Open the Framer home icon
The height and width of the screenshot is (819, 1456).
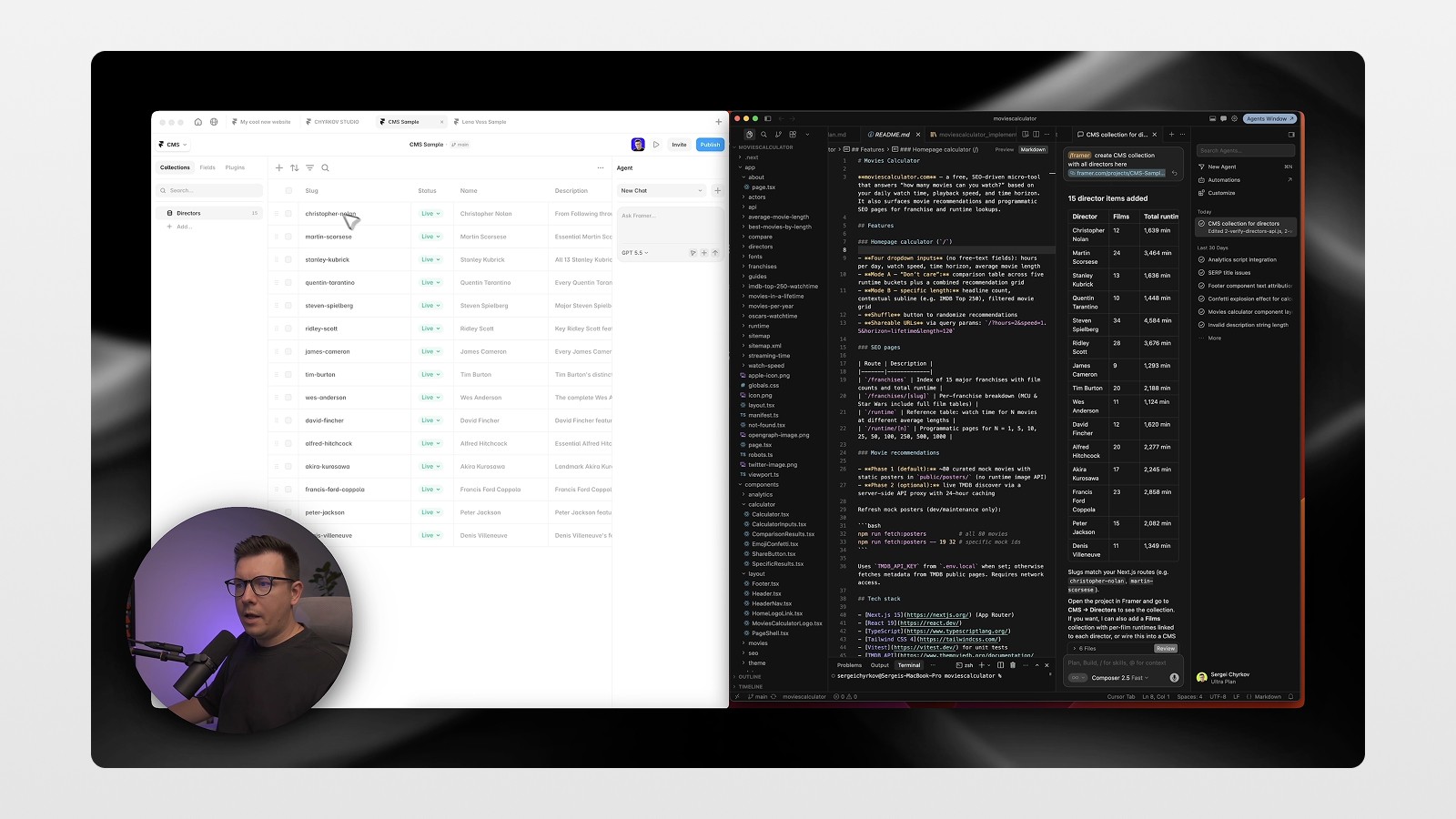(198, 122)
